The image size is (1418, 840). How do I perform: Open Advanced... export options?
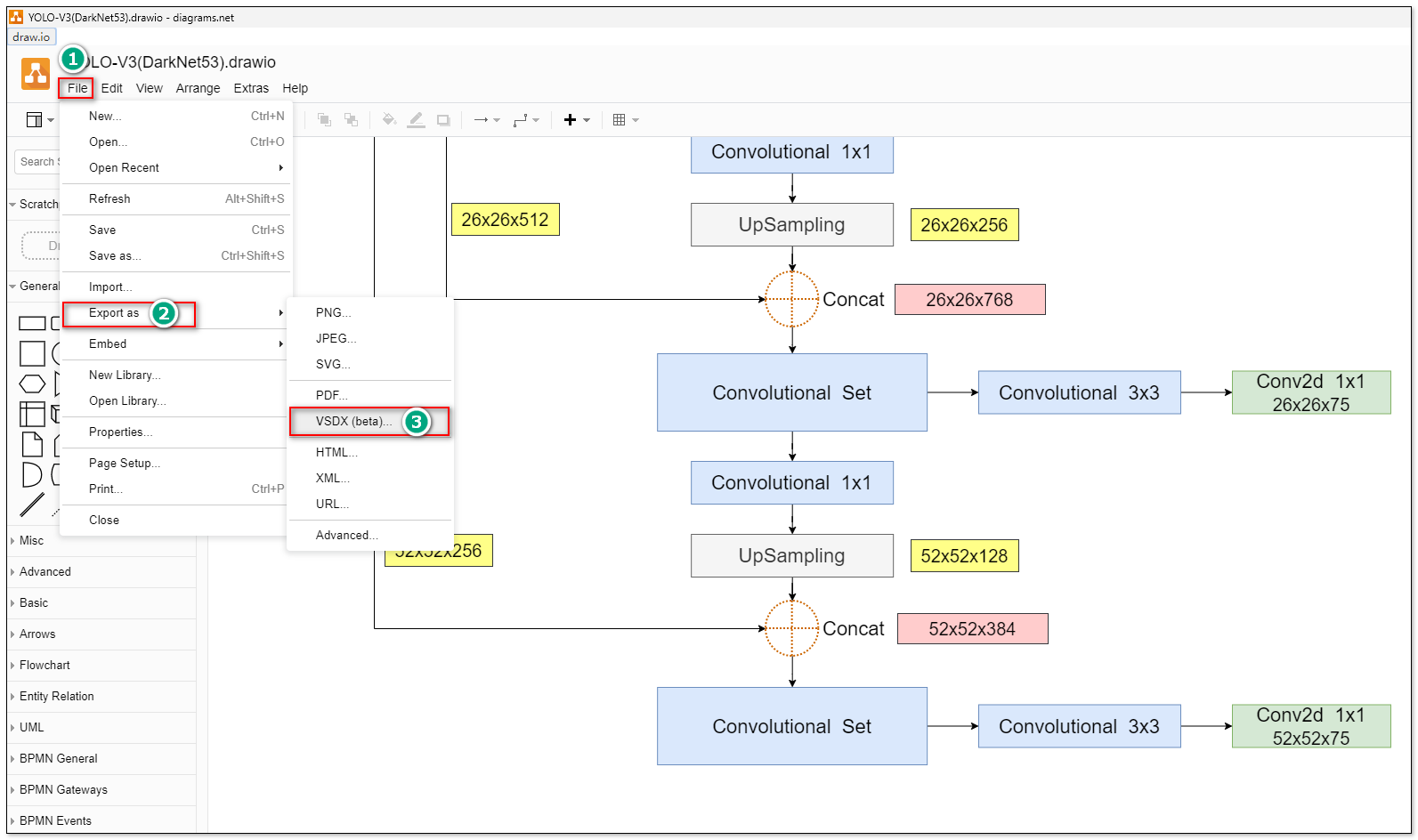370,535
